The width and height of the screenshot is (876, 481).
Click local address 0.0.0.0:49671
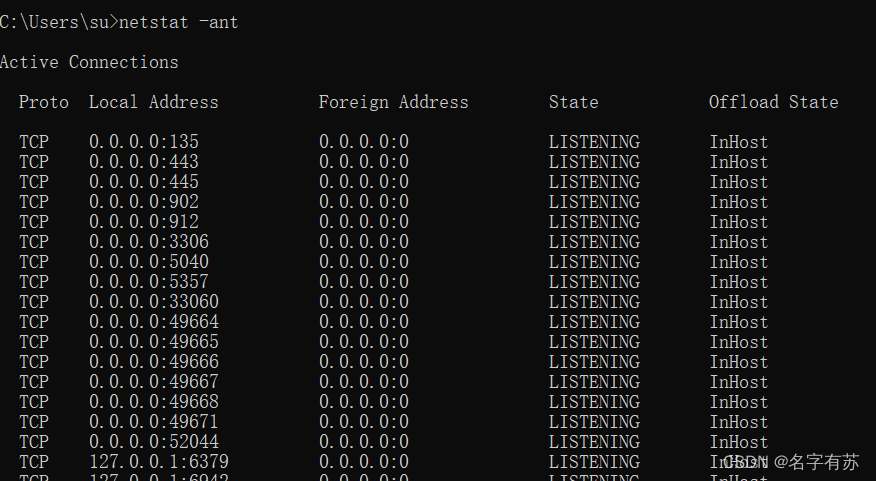tap(154, 422)
